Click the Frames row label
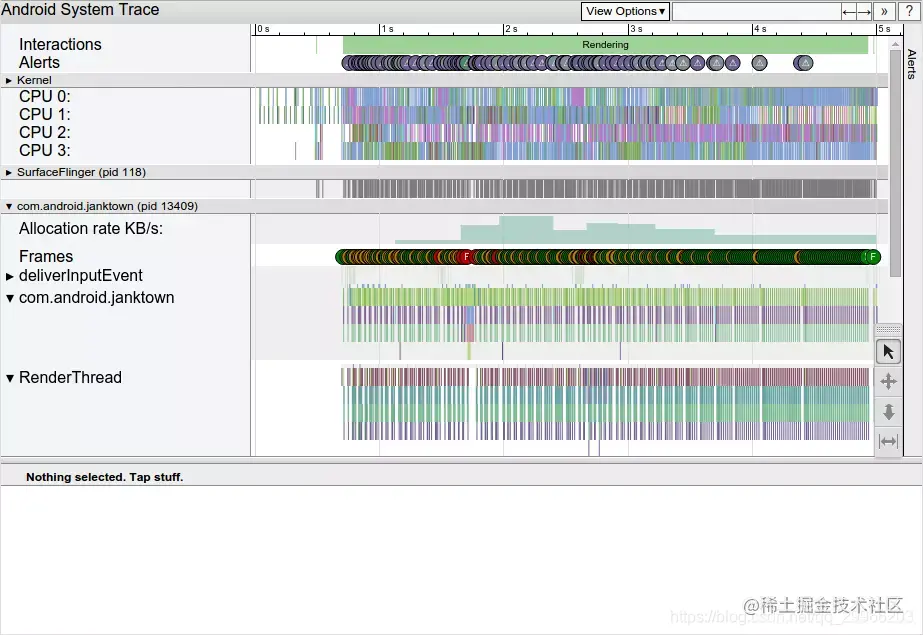Screen dimensions: 923x635 click(46, 257)
